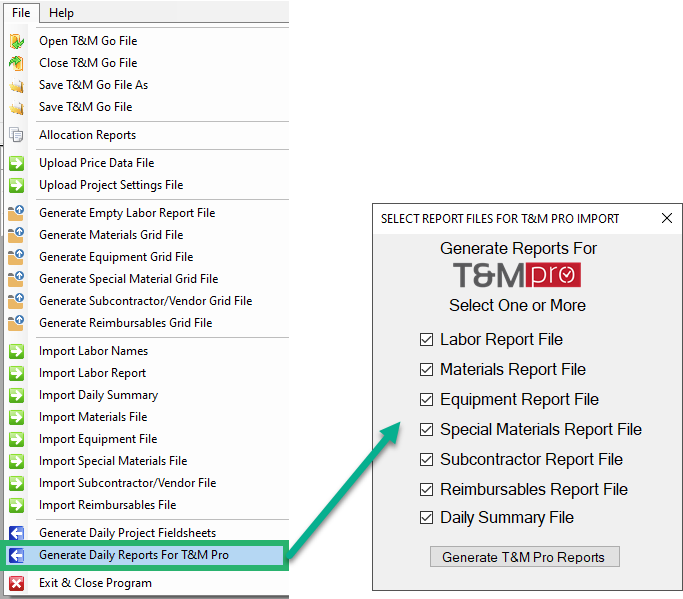
Task: Open the File menu
Action: [21, 13]
